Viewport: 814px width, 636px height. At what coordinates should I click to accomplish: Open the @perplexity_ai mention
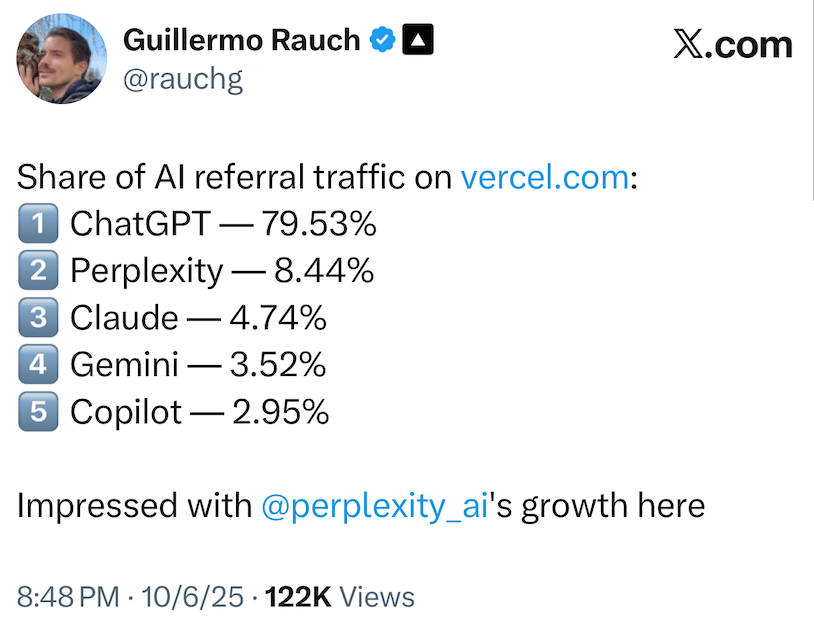[372, 506]
